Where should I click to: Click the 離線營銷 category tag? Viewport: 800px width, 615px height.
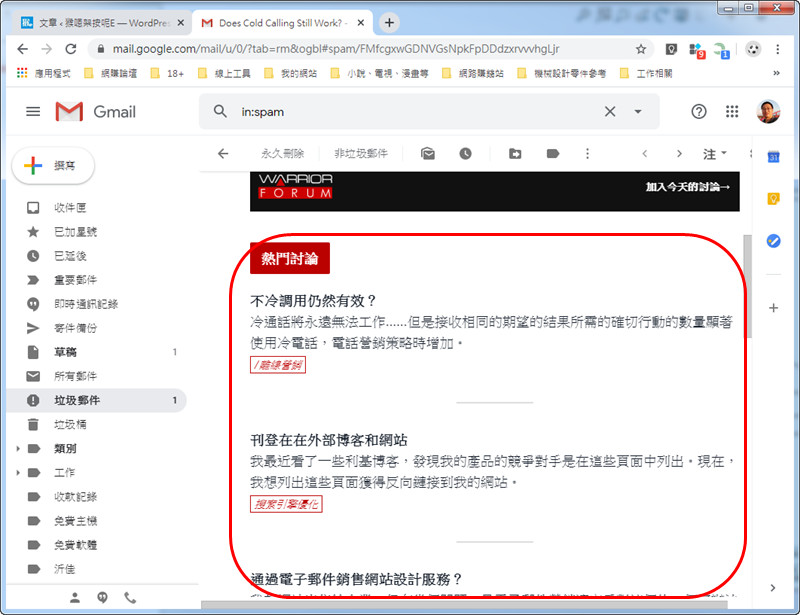point(278,365)
